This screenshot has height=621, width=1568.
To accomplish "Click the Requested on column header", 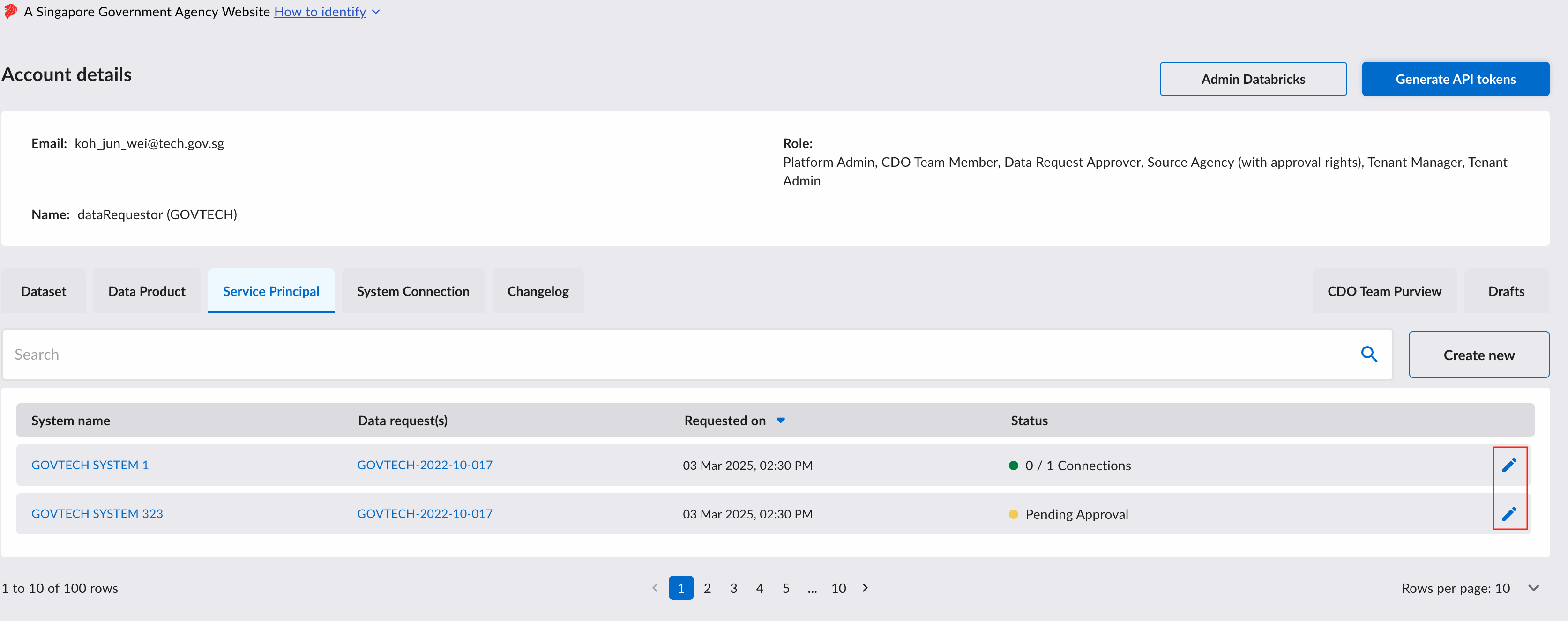I will (724, 420).
